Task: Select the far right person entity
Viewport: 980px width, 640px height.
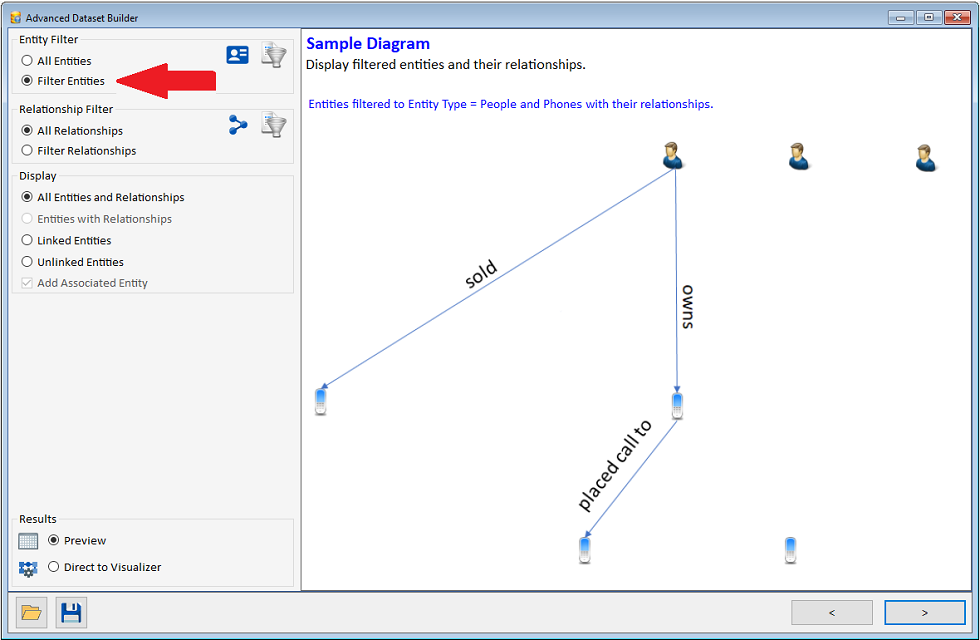Action: 925,158
